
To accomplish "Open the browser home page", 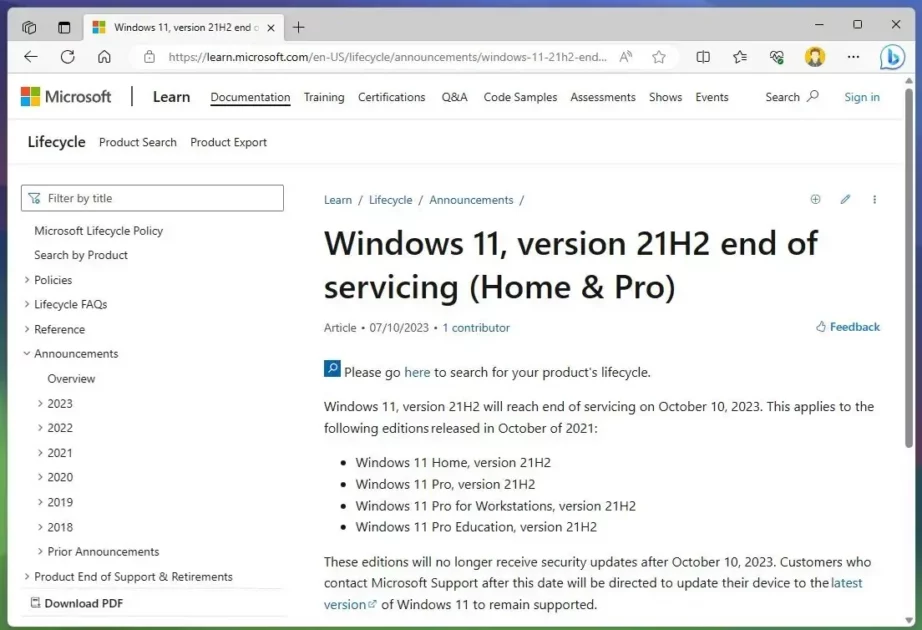I will 104,56.
